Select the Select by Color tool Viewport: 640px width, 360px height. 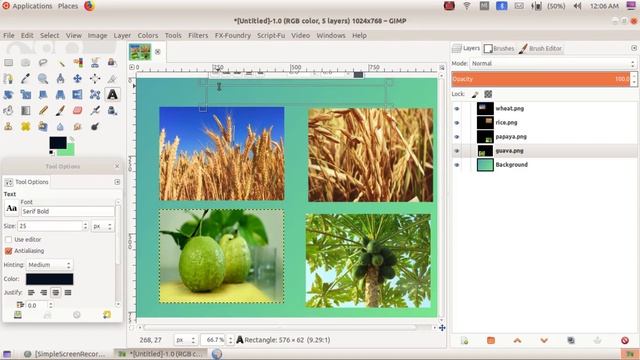(78, 62)
